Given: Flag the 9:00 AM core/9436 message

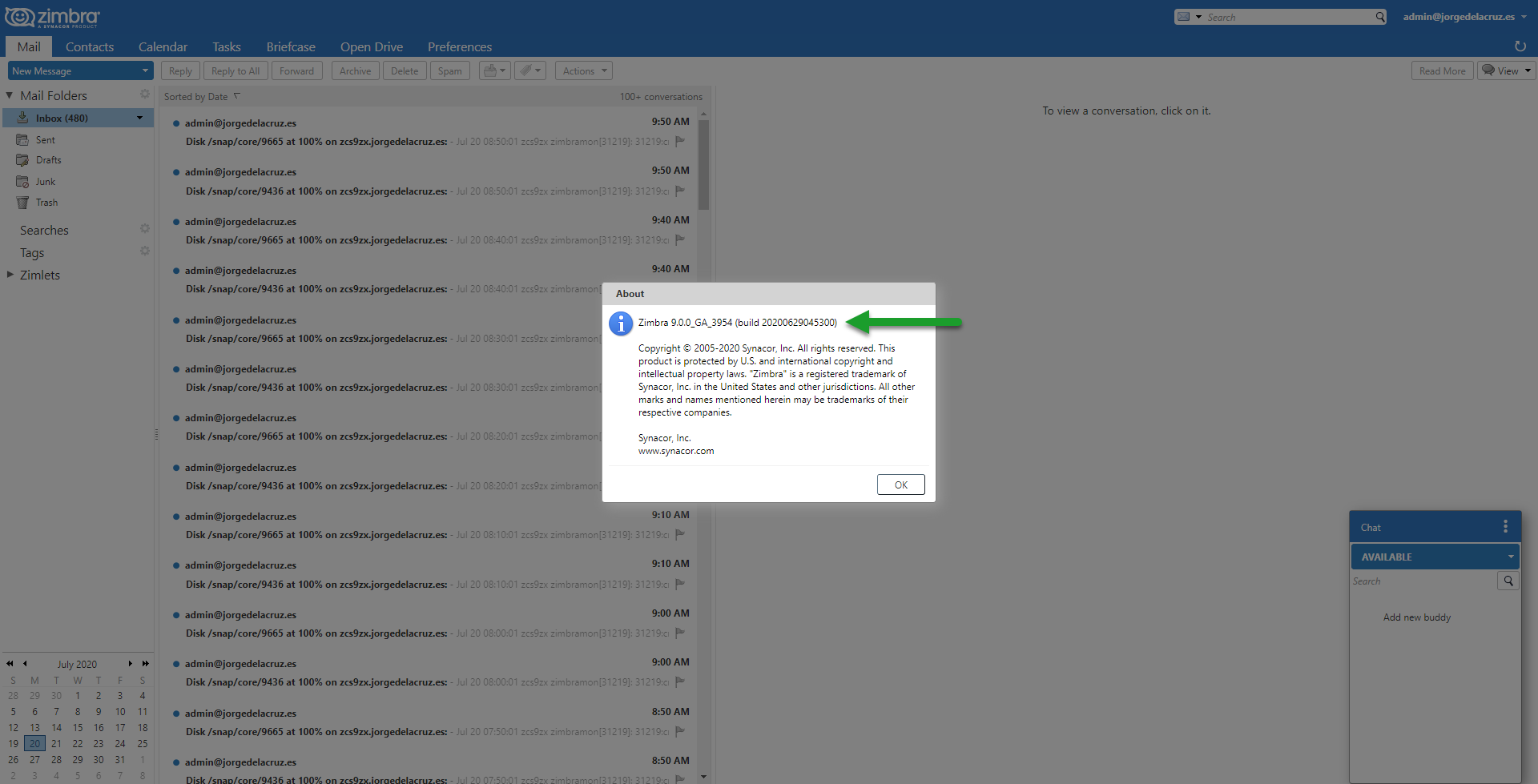Looking at the screenshot, I should [680, 682].
